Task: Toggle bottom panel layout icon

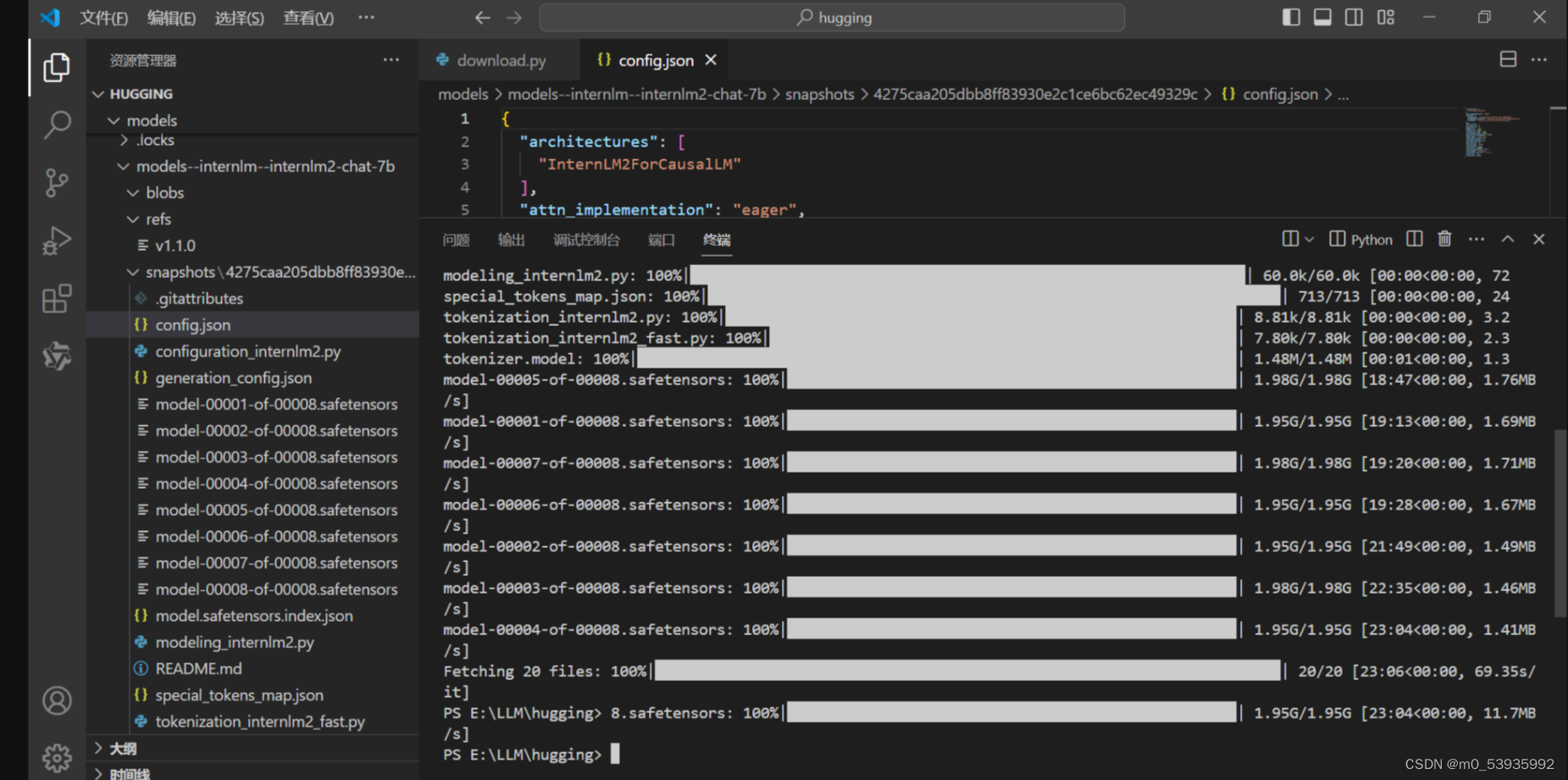Action: (x=1322, y=17)
